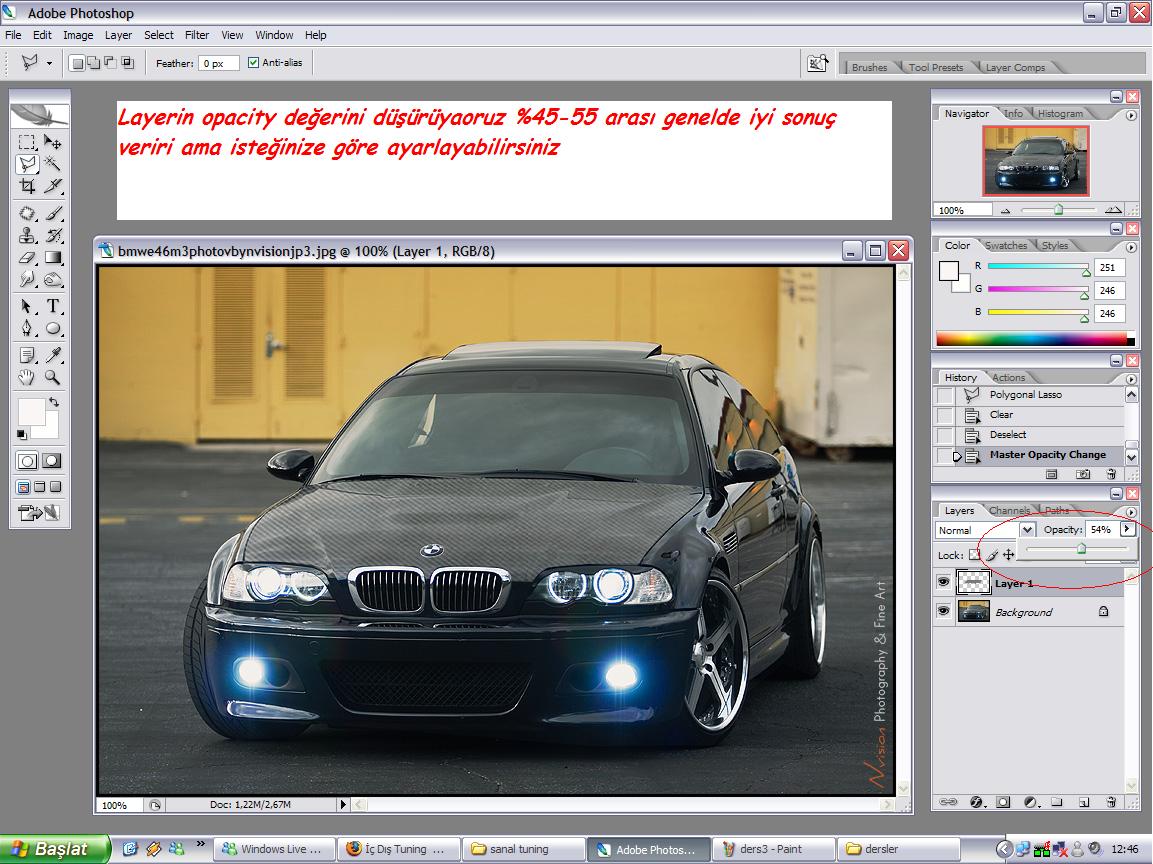Open sanal tuning folder from taskbar
Viewport: 1153px width, 864px height.
click(523, 849)
